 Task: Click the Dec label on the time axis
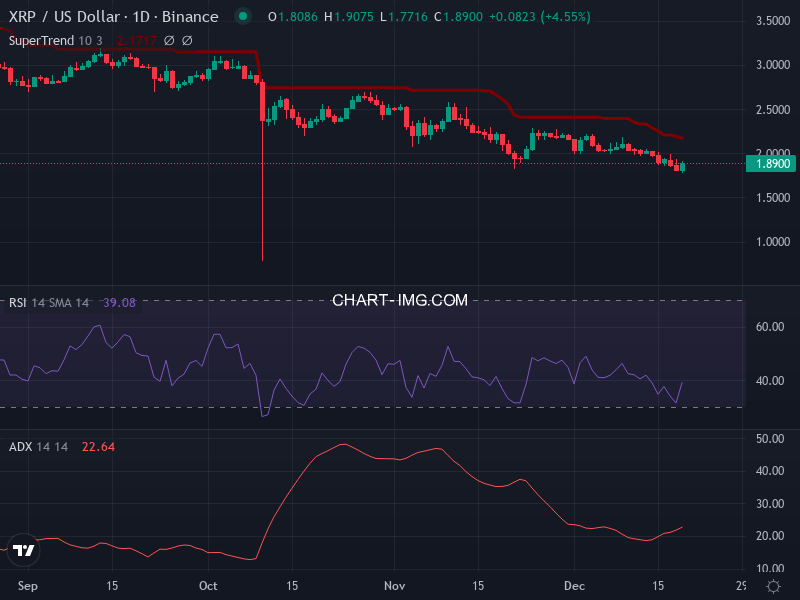[x=576, y=586]
